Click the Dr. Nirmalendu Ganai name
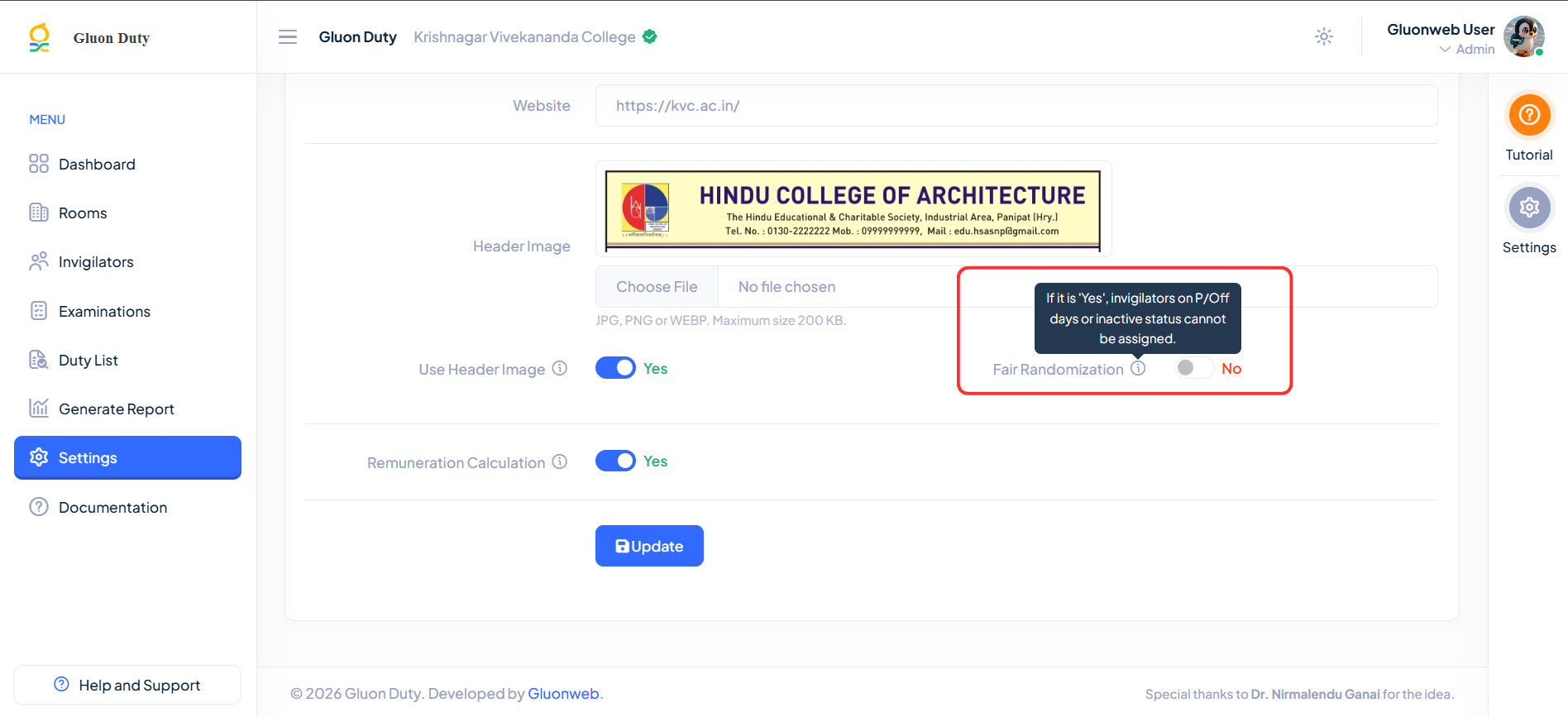1568x717 pixels. click(1315, 695)
